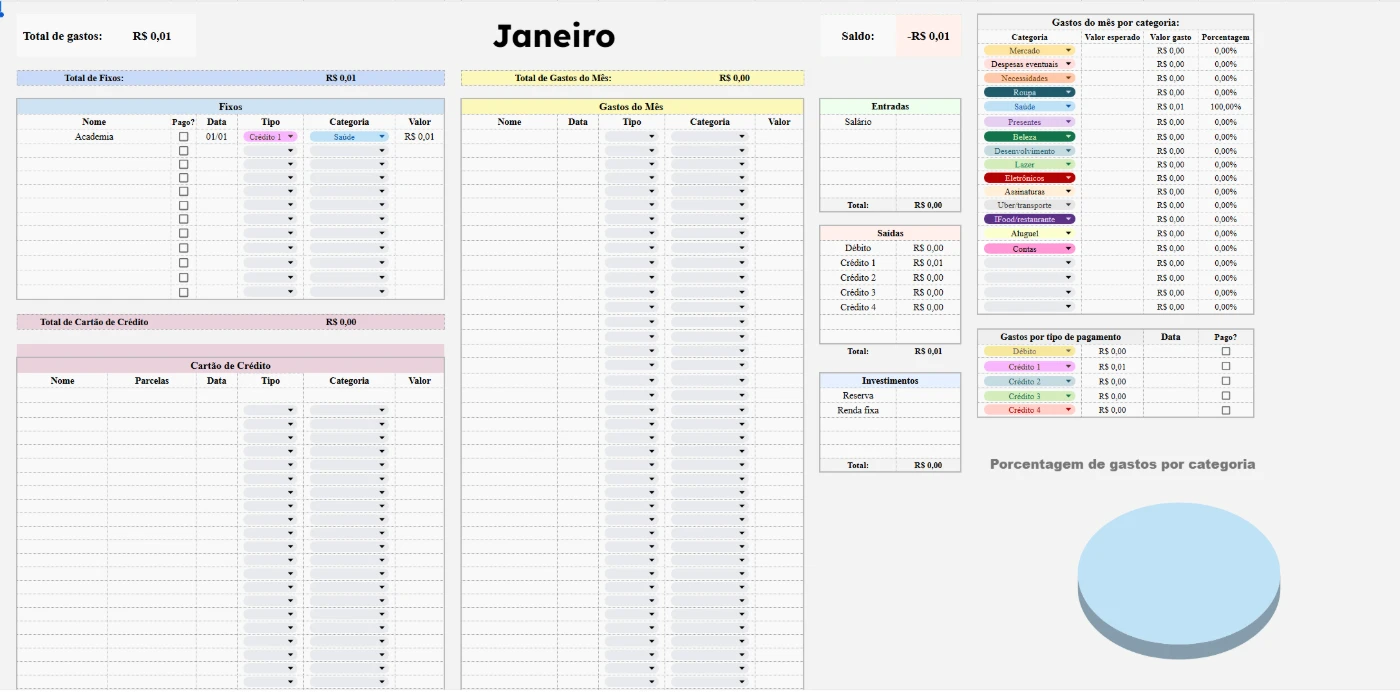This screenshot has height=696, width=1400.
Task: Select the Academia name cell
Action: (x=94, y=137)
